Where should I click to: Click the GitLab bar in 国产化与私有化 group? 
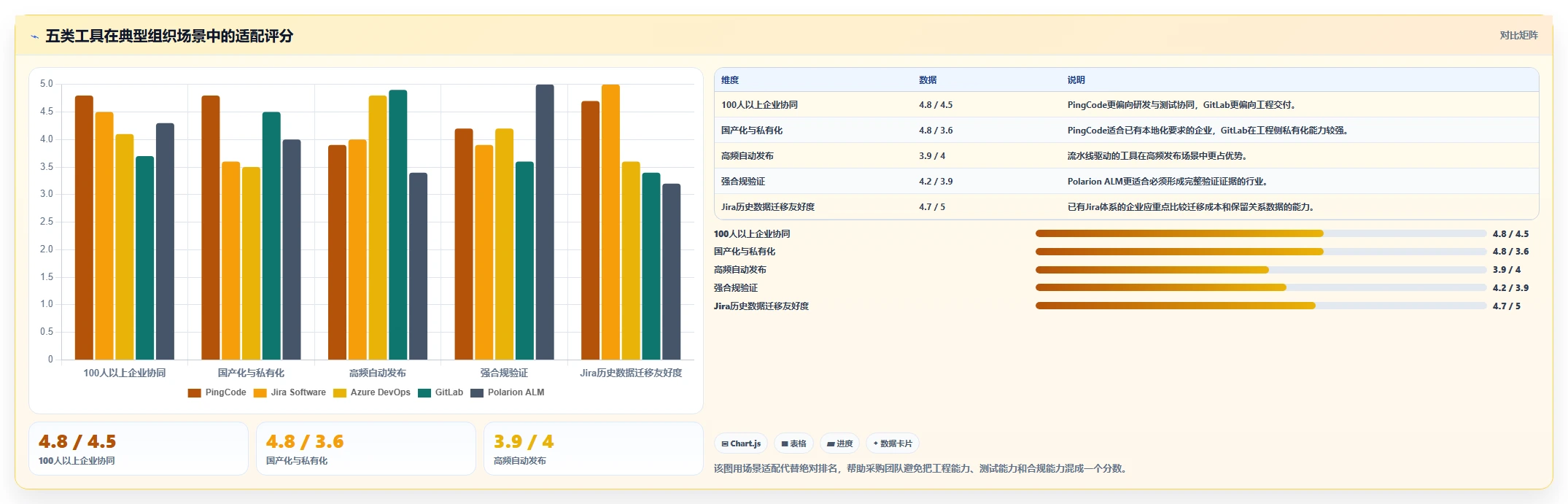coord(271,236)
